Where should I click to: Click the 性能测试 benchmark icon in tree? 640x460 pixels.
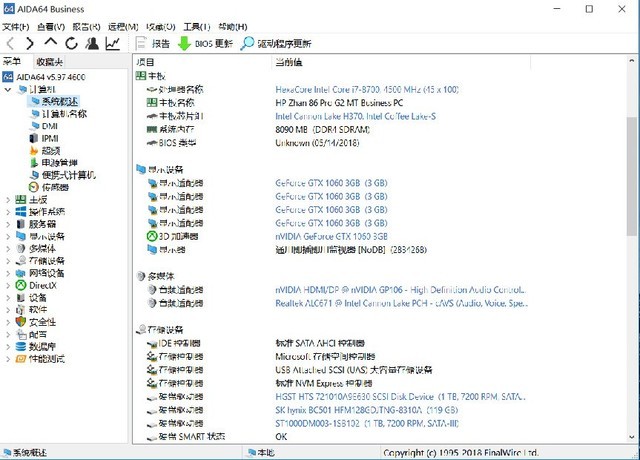21,359
